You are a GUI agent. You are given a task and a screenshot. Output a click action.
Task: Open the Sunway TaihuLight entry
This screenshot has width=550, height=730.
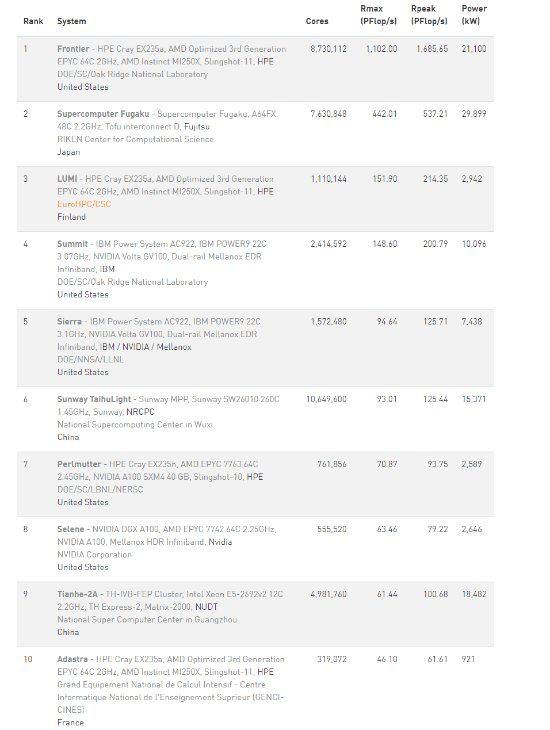[94, 399]
